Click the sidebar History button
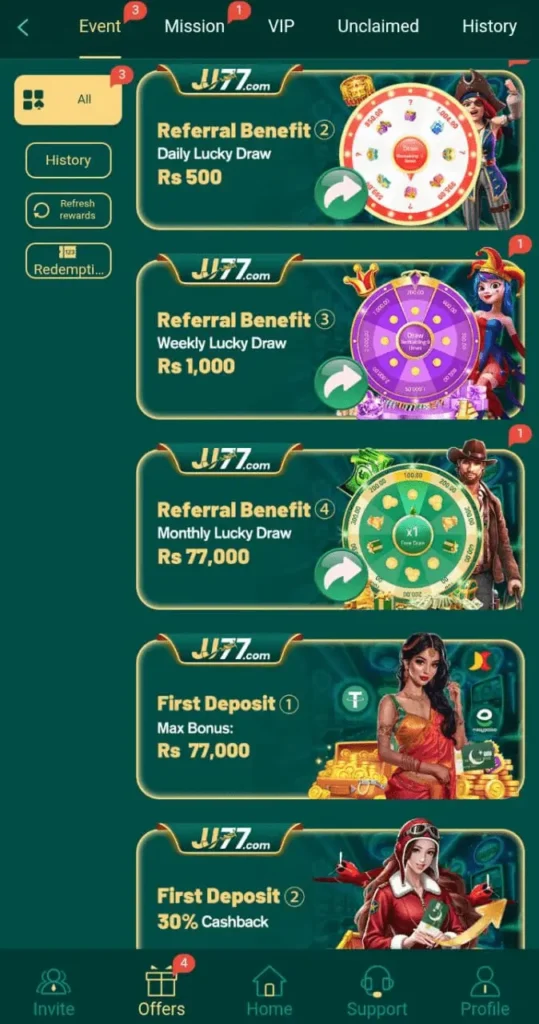This screenshot has height=1024, width=539. tap(68, 160)
